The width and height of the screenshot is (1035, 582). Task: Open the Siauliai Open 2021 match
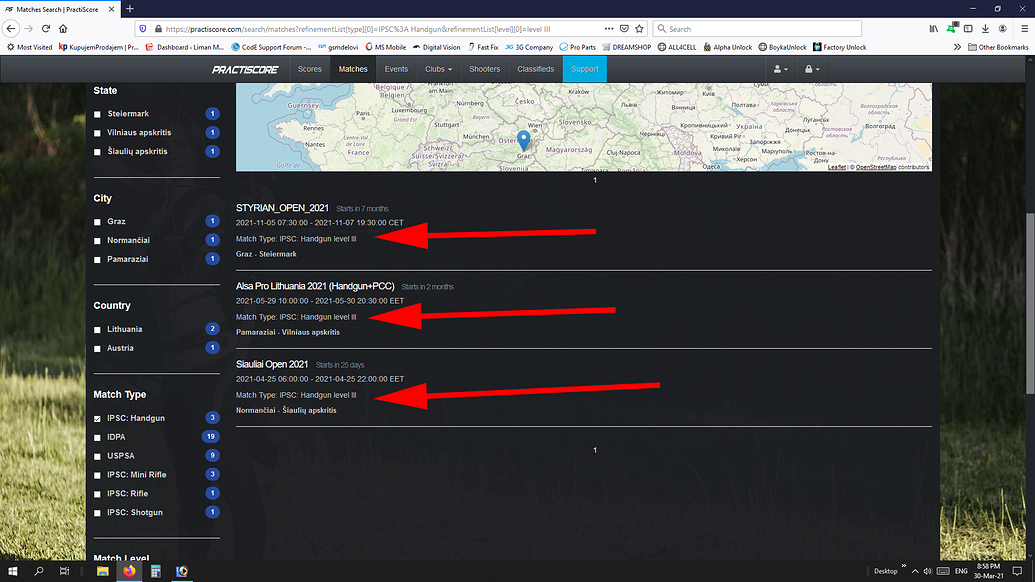(x=272, y=364)
